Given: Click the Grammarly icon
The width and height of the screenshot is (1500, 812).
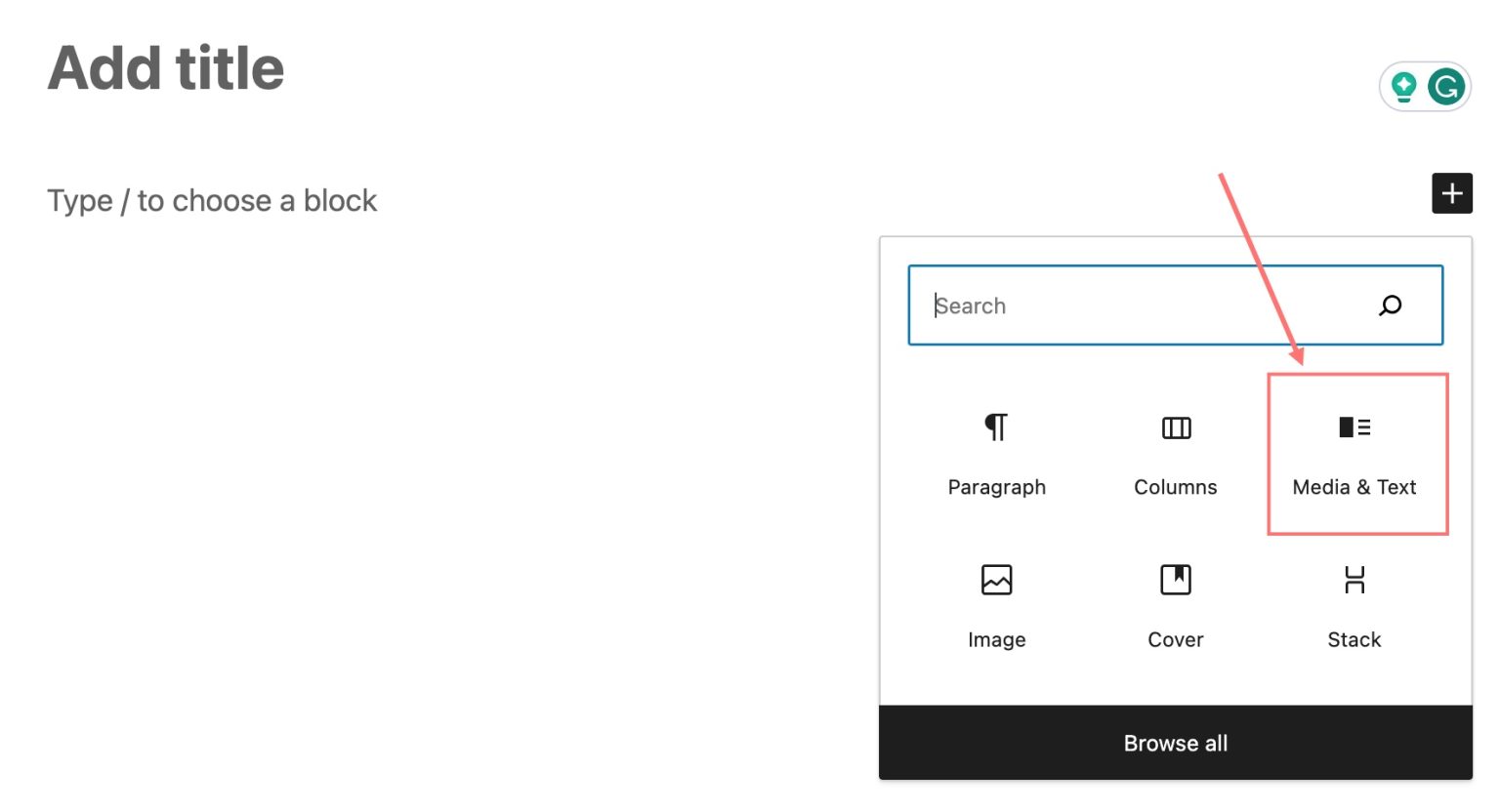Looking at the screenshot, I should click(x=1445, y=86).
